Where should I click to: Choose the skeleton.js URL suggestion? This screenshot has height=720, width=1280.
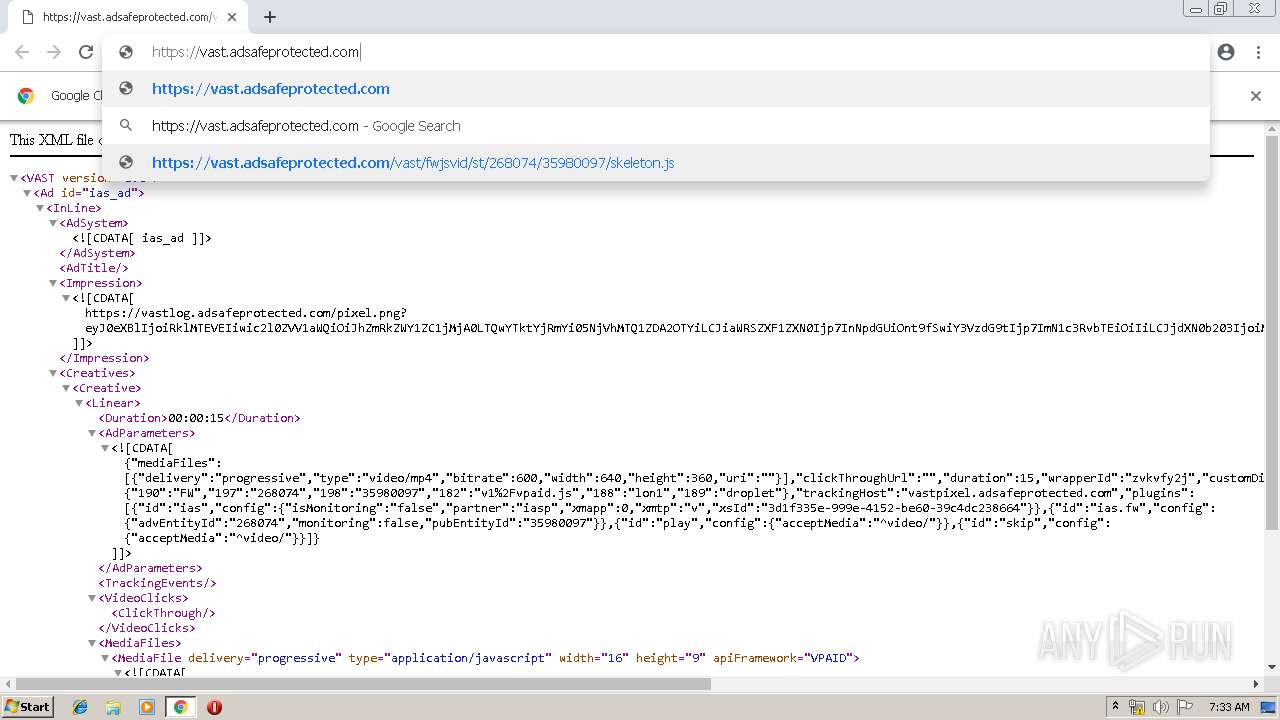pyautogui.click(x=655, y=163)
